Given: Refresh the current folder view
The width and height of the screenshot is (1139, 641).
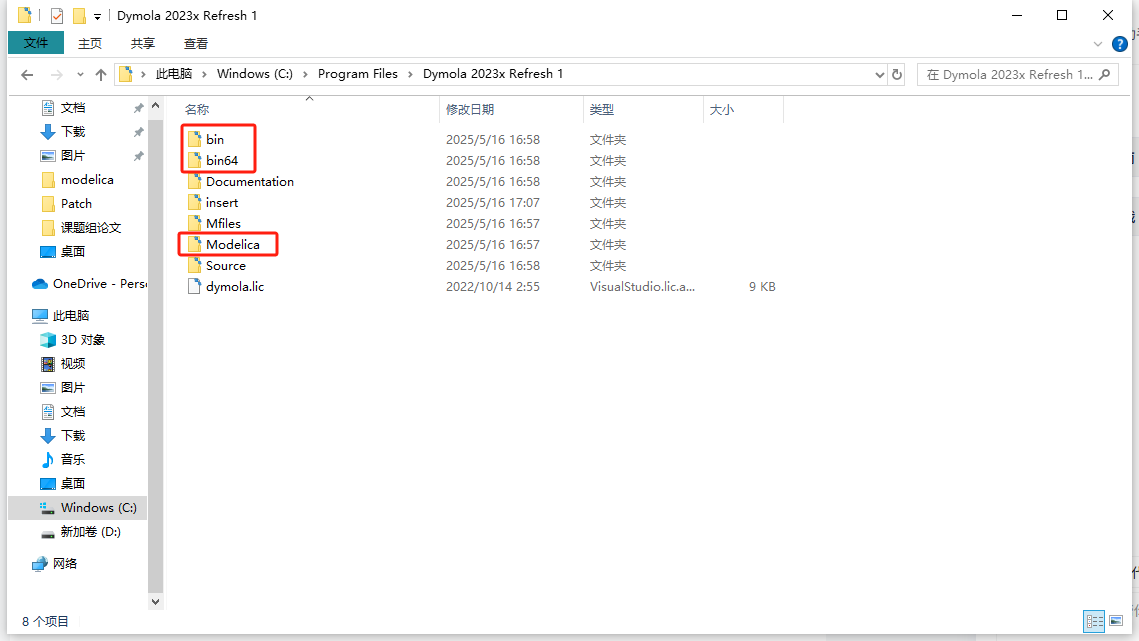Looking at the screenshot, I should tap(897, 74).
